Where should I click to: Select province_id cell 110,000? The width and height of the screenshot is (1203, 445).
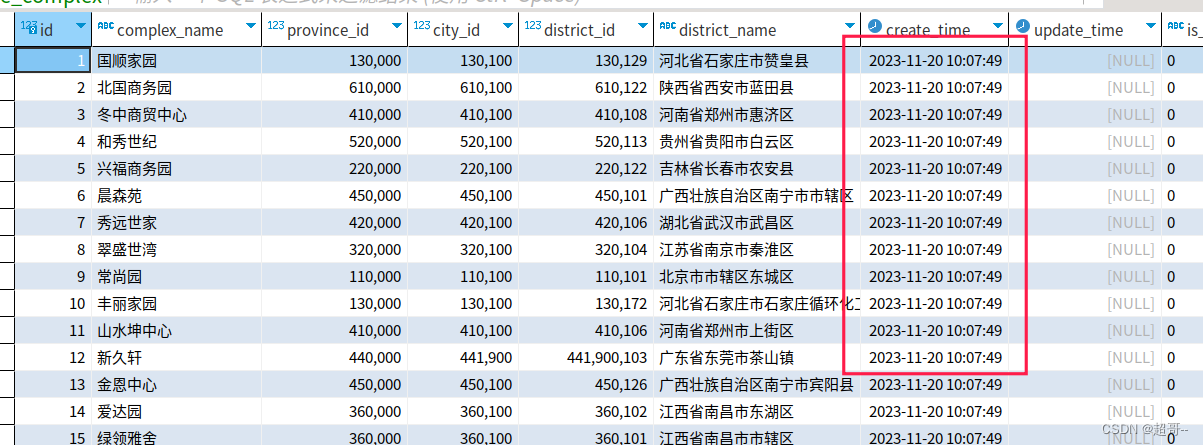[334, 277]
